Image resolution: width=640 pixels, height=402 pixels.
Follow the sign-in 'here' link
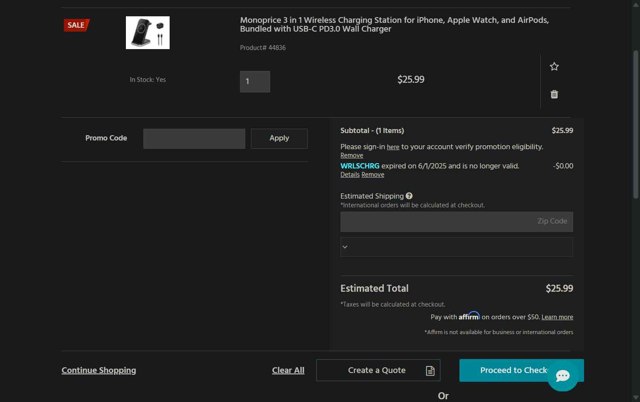click(393, 147)
